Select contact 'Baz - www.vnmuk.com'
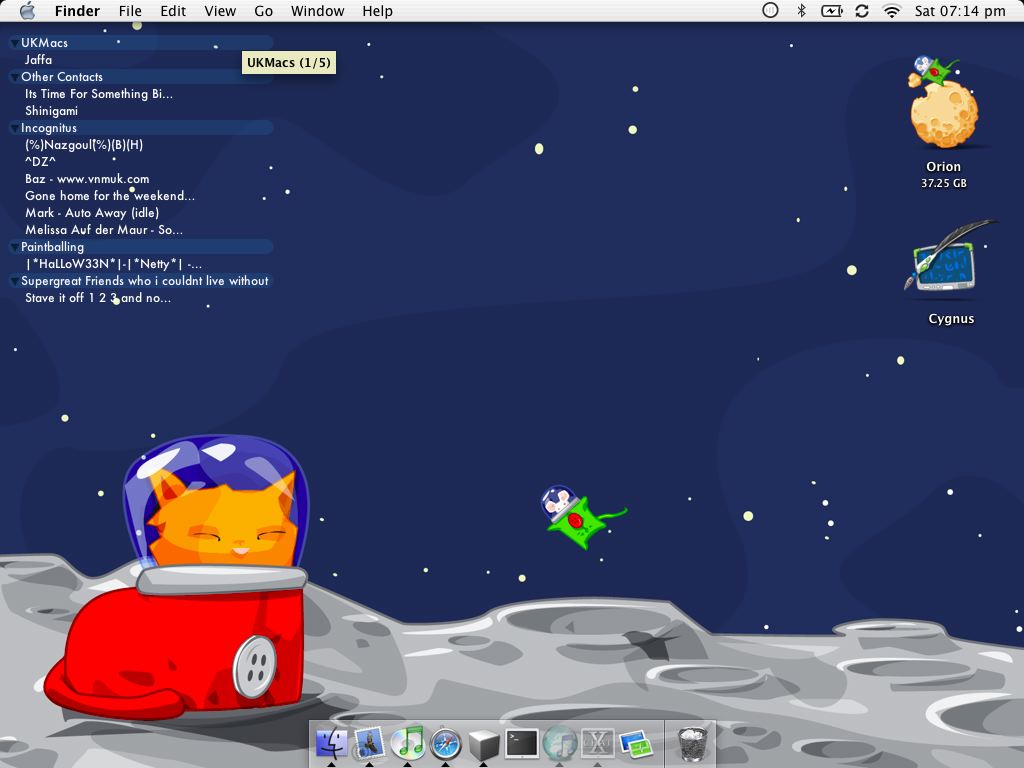This screenshot has width=1024, height=768. (x=87, y=178)
